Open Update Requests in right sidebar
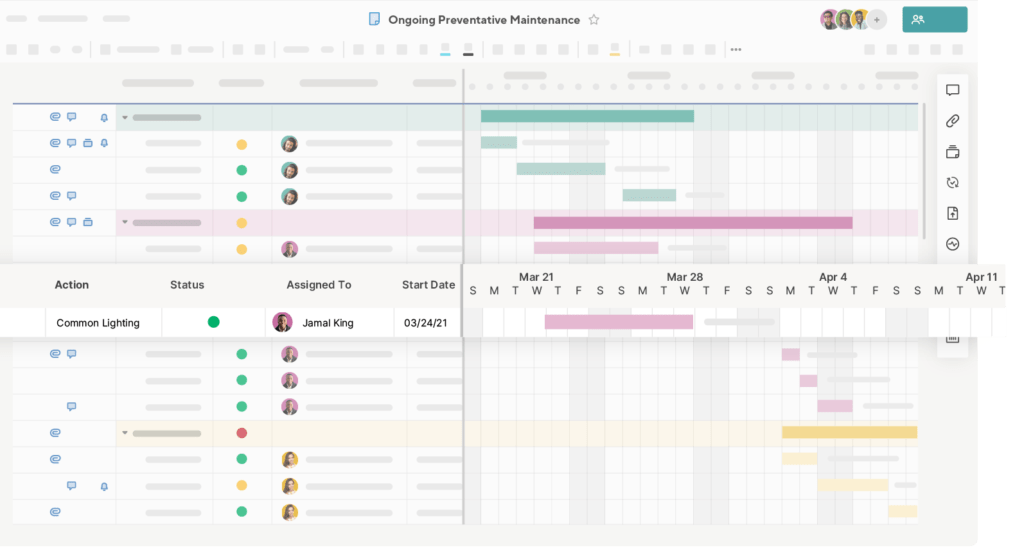 (x=952, y=183)
